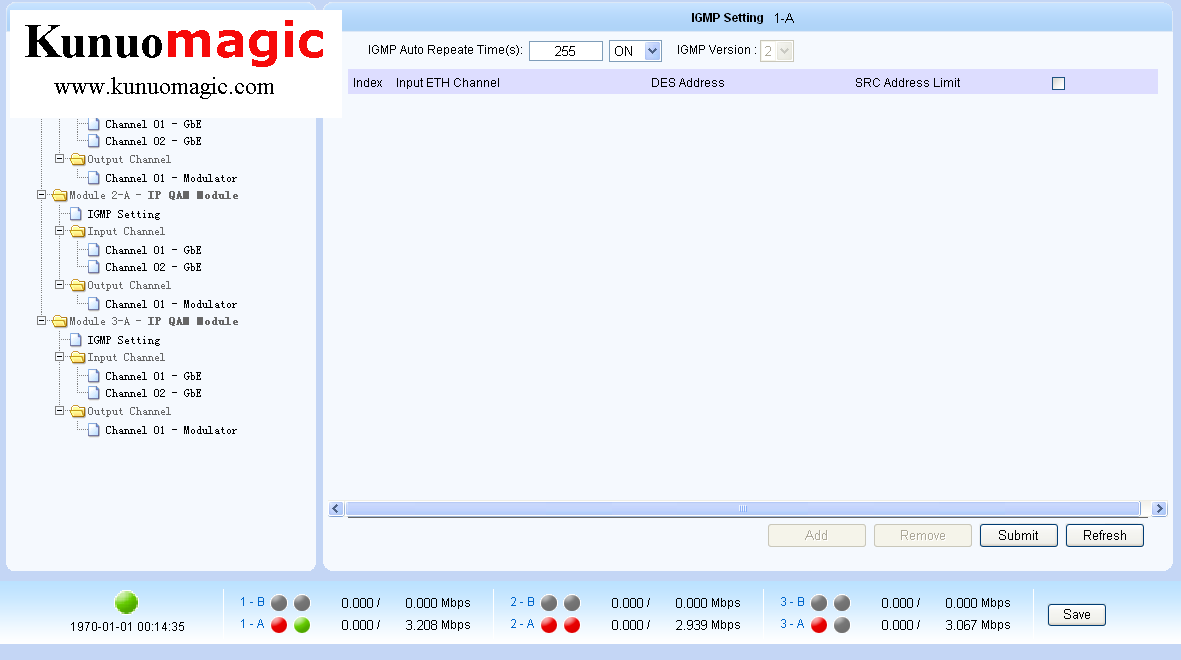The width and height of the screenshot is (1181, 660).
Task: Open the 2-B port status link
Action: [x=522, y=602]
